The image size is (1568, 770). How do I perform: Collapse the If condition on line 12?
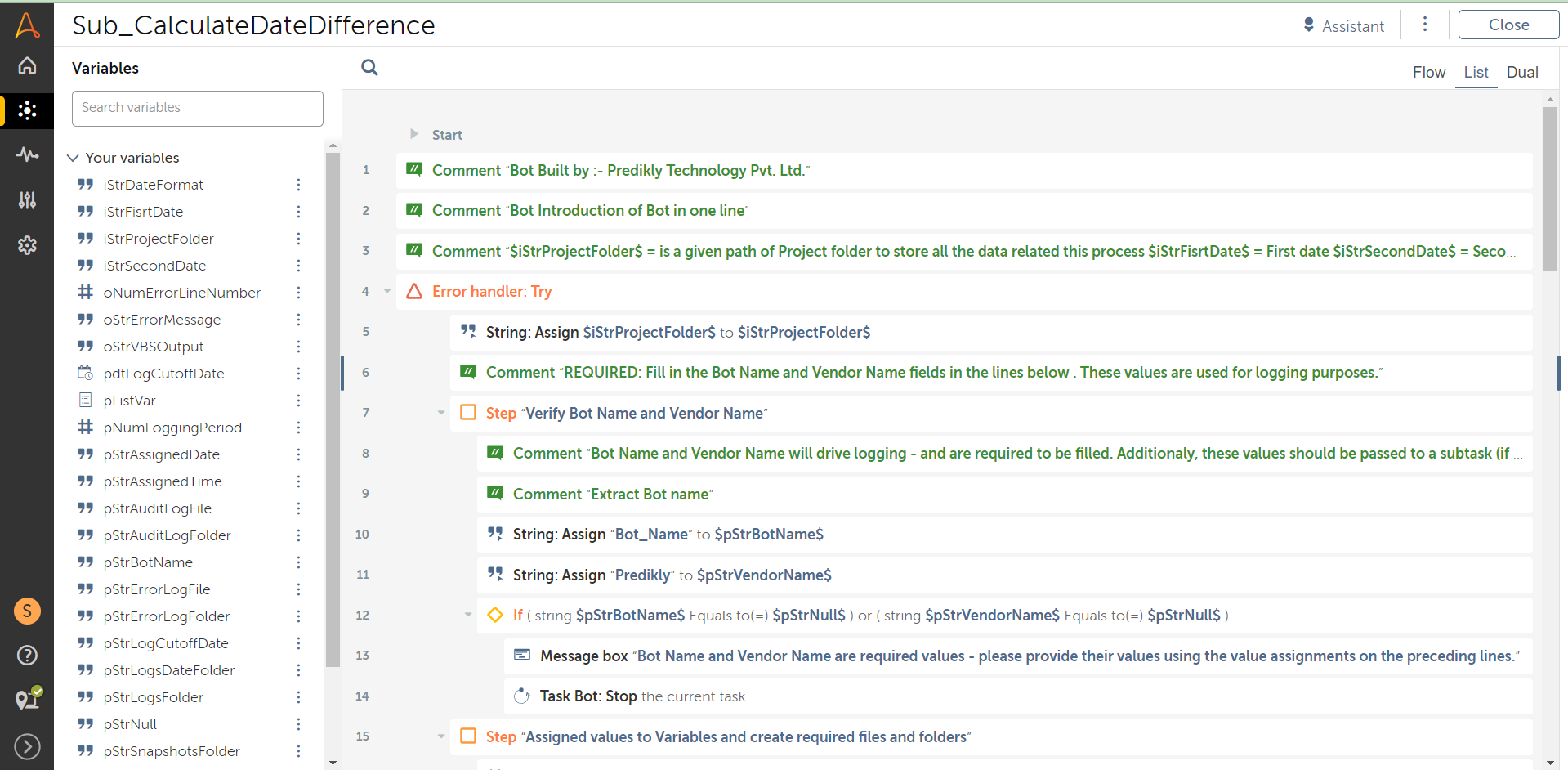[x=468, y=615]
